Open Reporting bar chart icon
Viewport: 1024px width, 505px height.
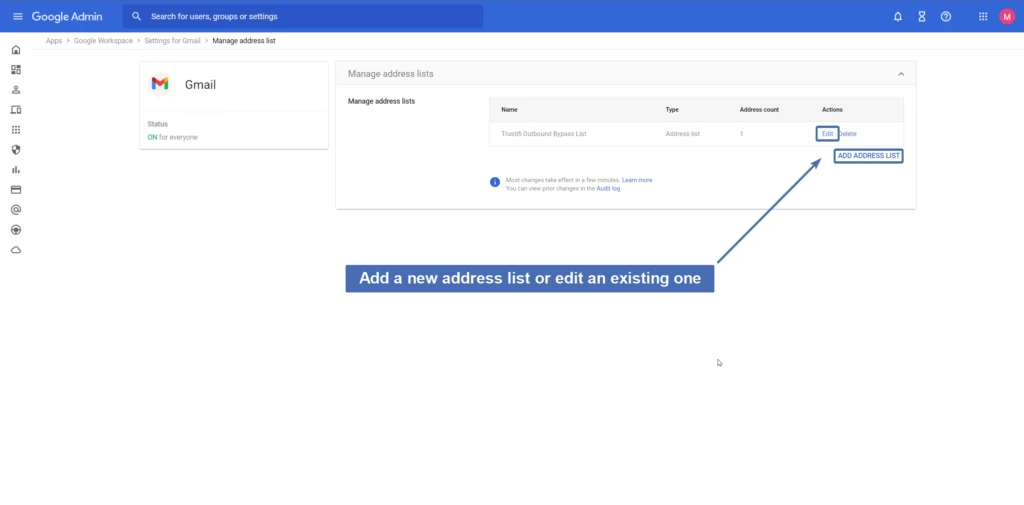pyautogui.click(x=16, y=170)
